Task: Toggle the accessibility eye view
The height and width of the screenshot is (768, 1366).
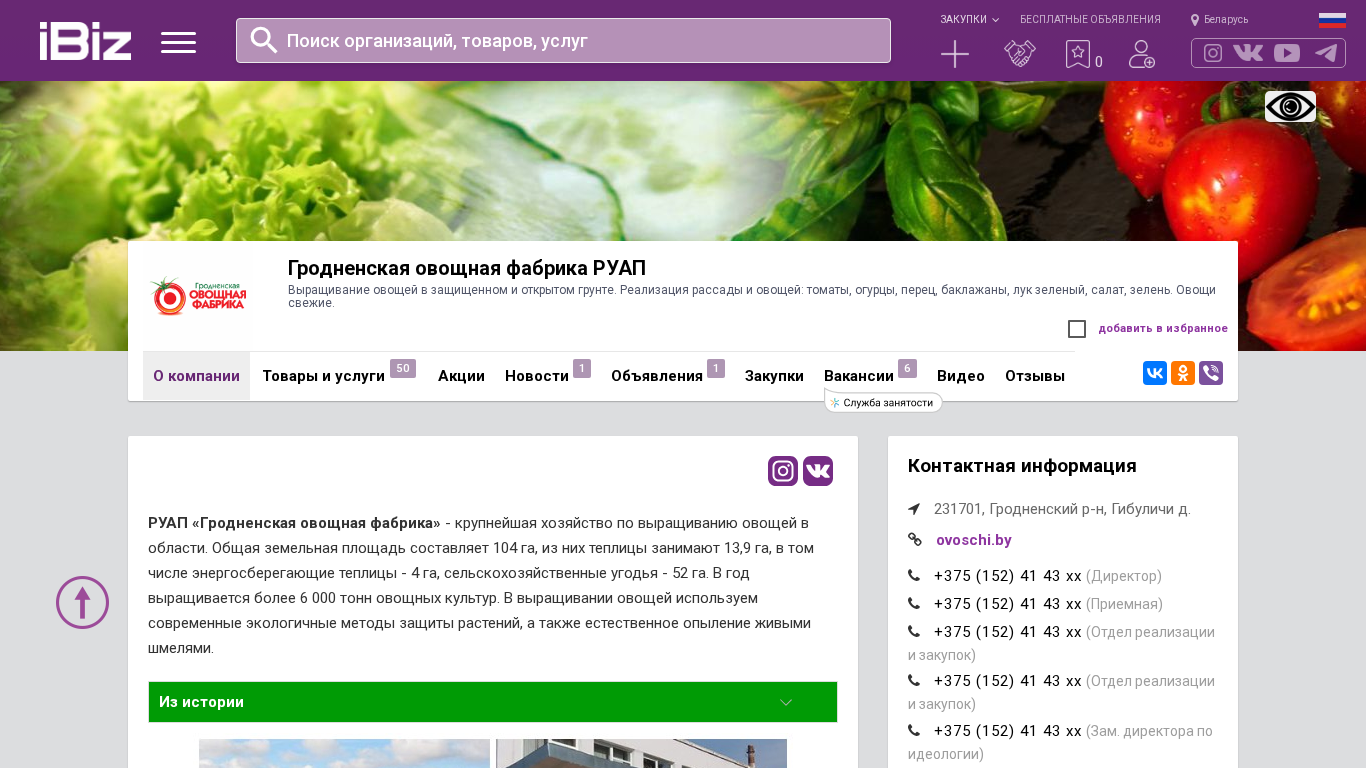Action: coord(1290,106)
